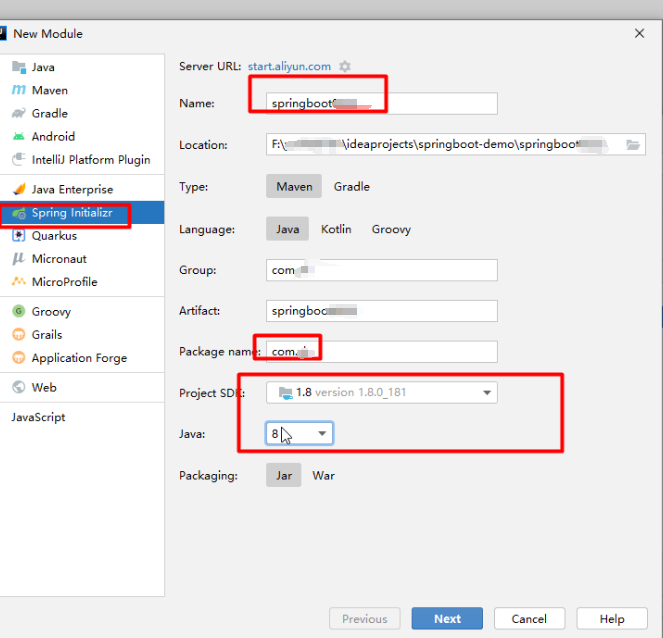Image resolution: width=663 pixels, height=638 pixels.
Task: Click into the Package name field
Action: (382, 351)
